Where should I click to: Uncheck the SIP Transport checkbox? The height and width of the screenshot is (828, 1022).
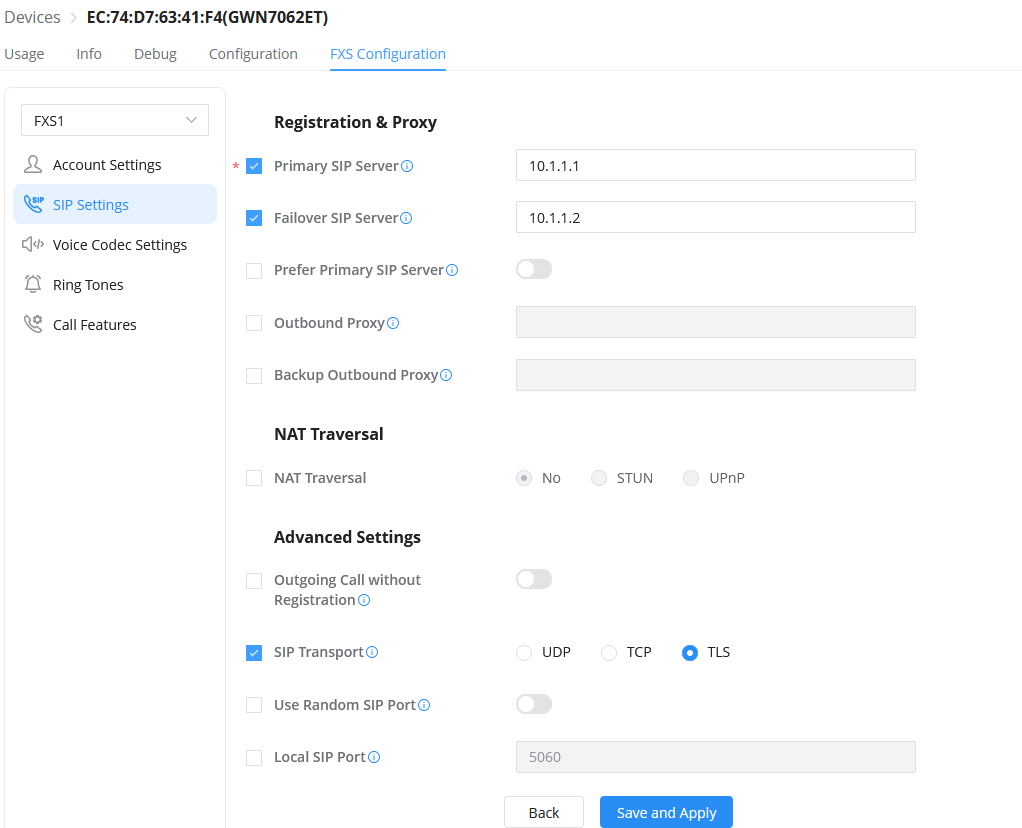[x=254, y=653]
